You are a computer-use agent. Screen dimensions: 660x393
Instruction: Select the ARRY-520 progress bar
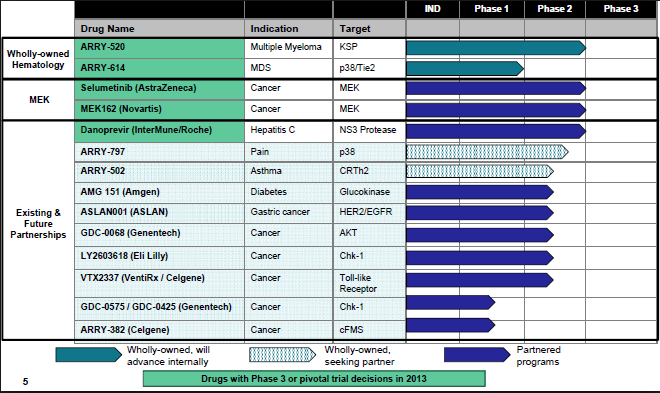[x=496, y=48]
